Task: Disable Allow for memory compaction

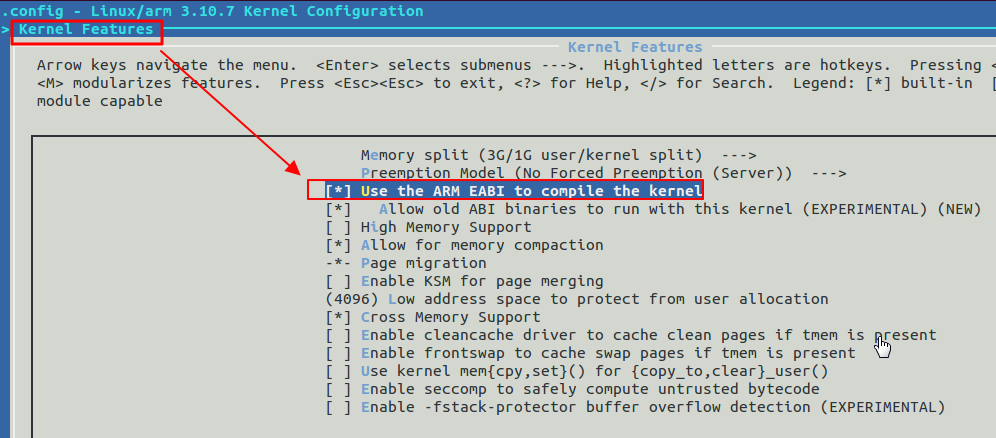Action: point(464,245)
